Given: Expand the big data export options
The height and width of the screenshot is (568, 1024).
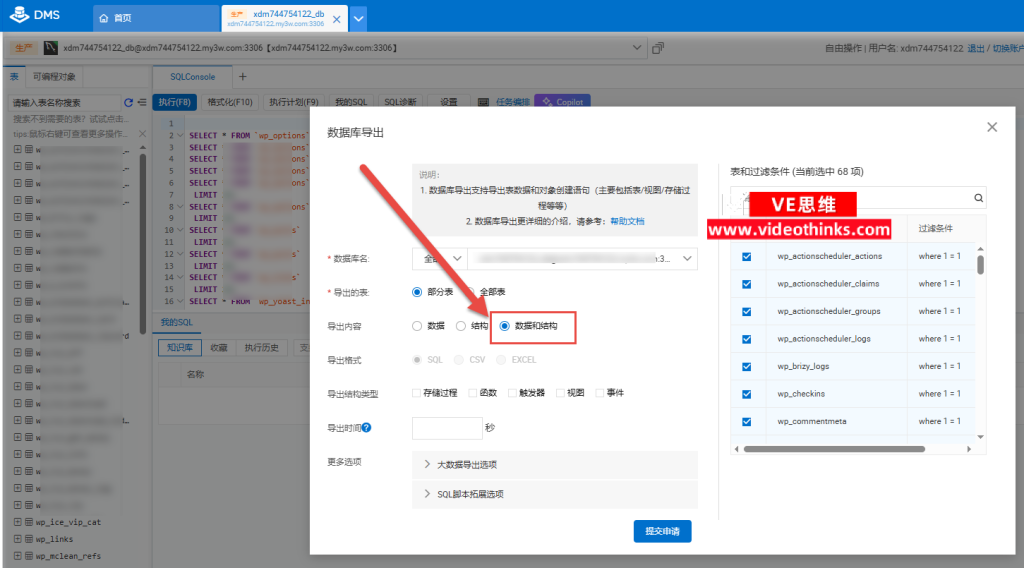Looking at the screenshot, I should click(x=554, y=464).
